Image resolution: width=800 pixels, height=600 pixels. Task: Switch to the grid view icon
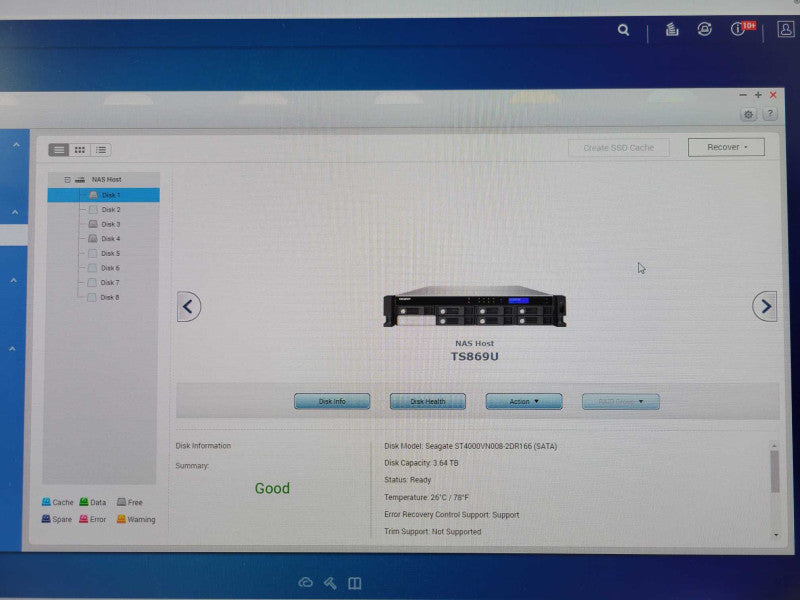click(80, 150)
